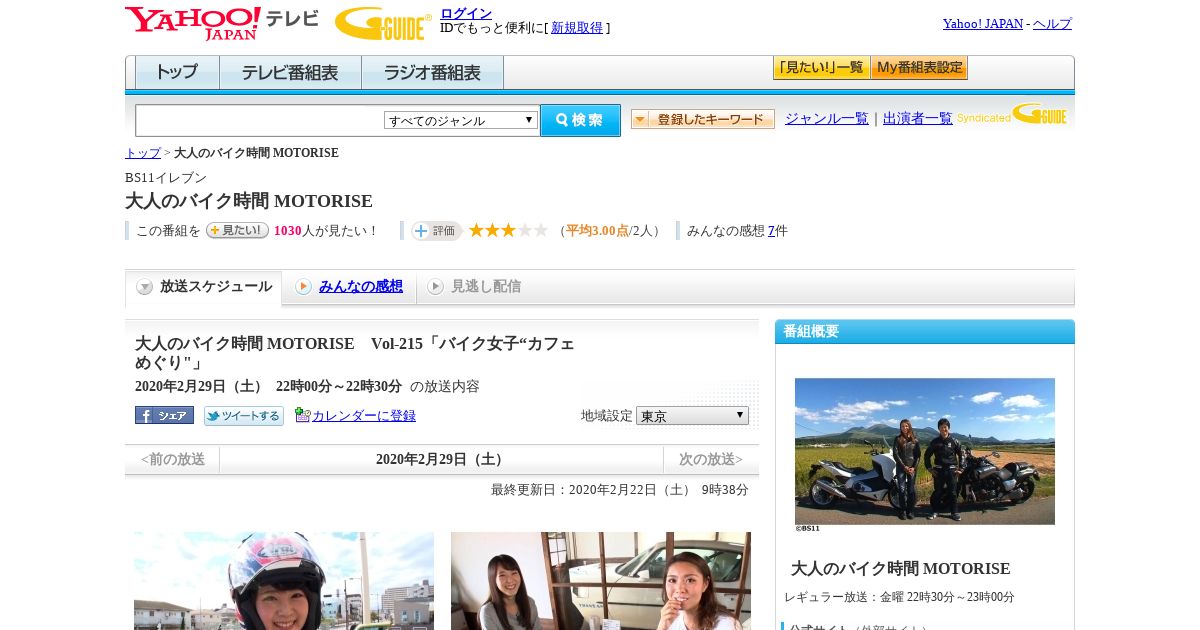
Task: Open the ジャンル一覧 link
Action: [x=827, y=119]
